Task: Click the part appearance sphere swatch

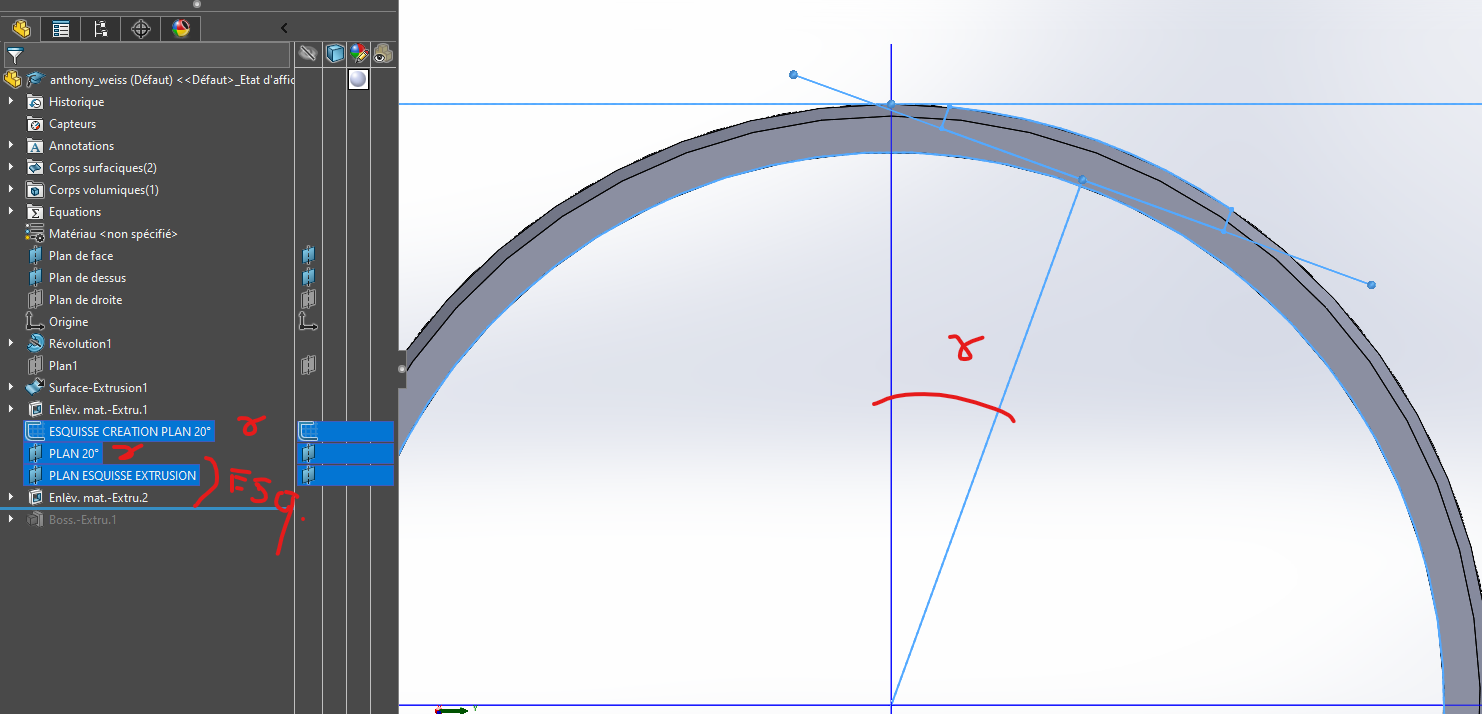Action: (x=359, y=79)
